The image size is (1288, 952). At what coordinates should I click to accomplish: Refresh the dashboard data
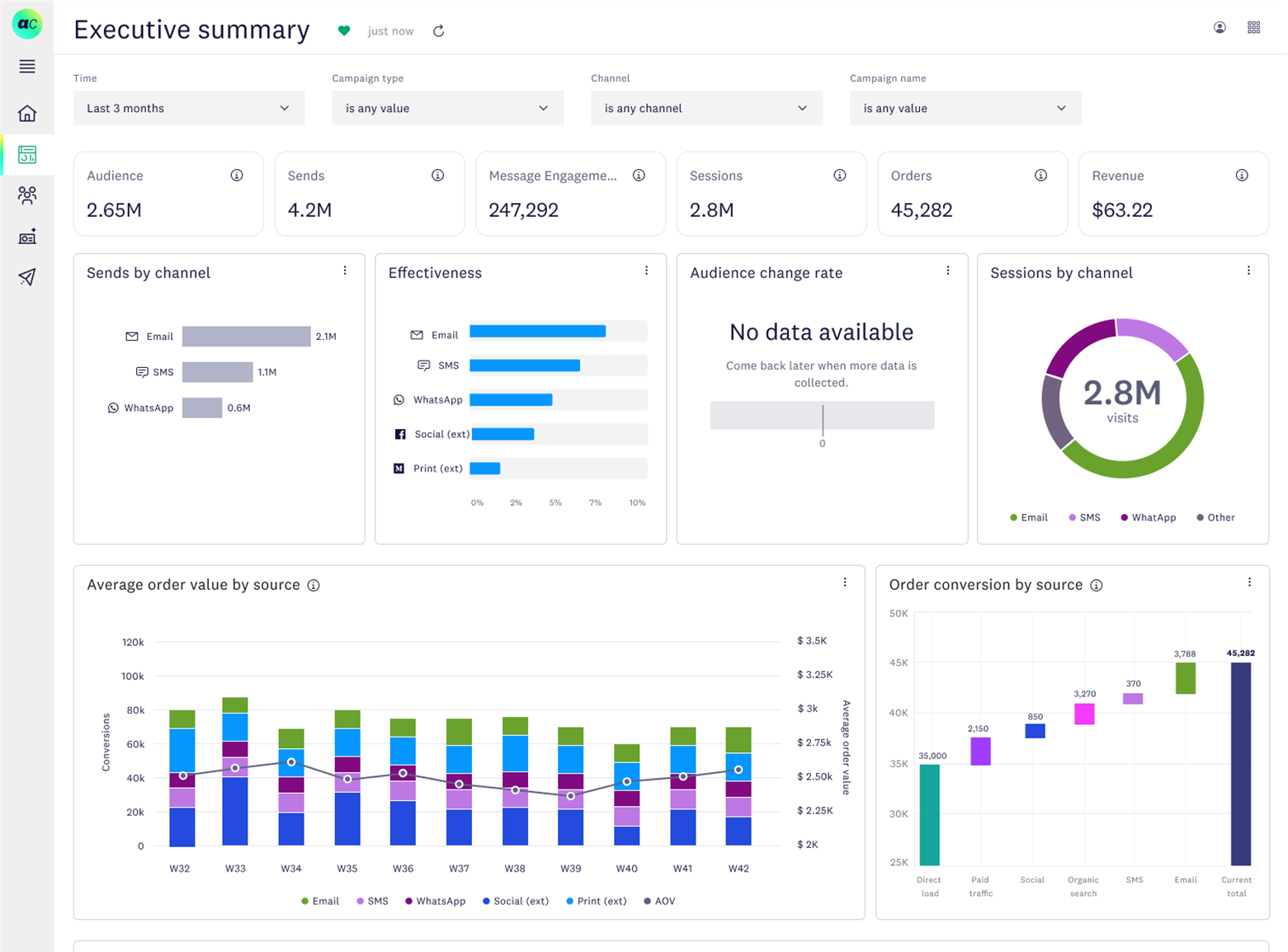[438, 31]
